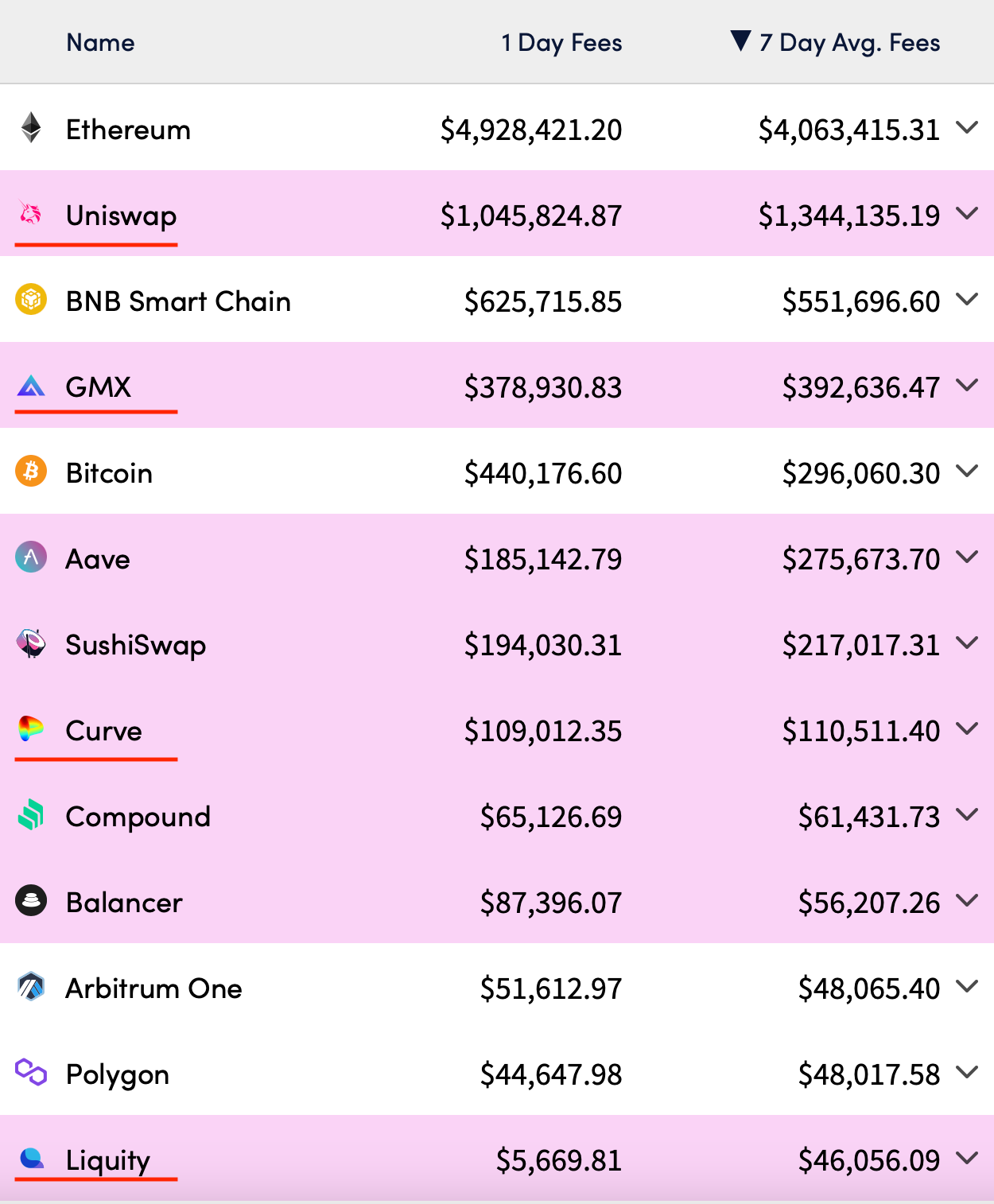This screenshot has width=994, height=1204.
Task: Toggle sort on 7 Day Avg. Fees column
Action: pyautogui.click(x=835, y=42)
